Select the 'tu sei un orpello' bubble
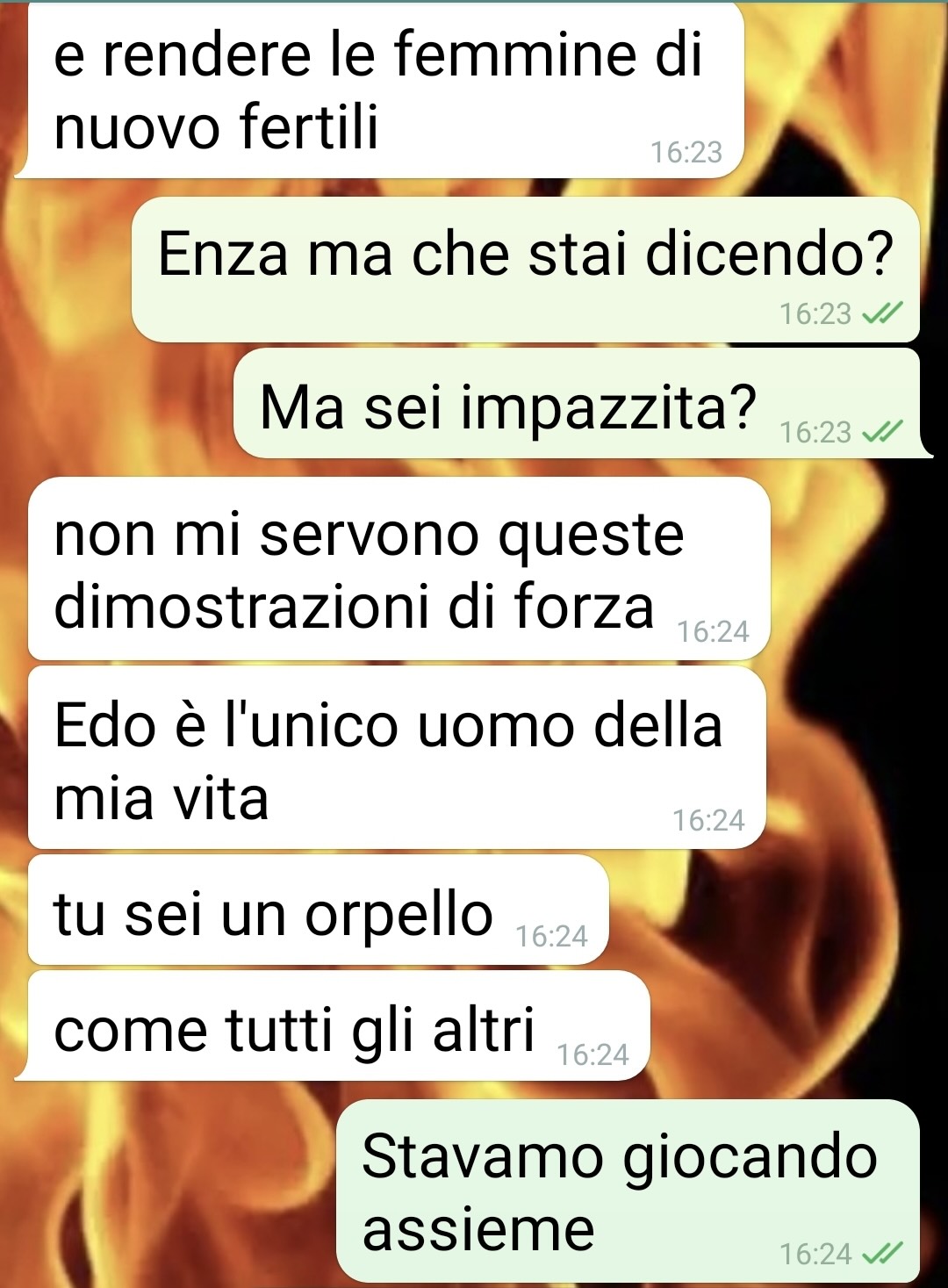 [318, 910]
